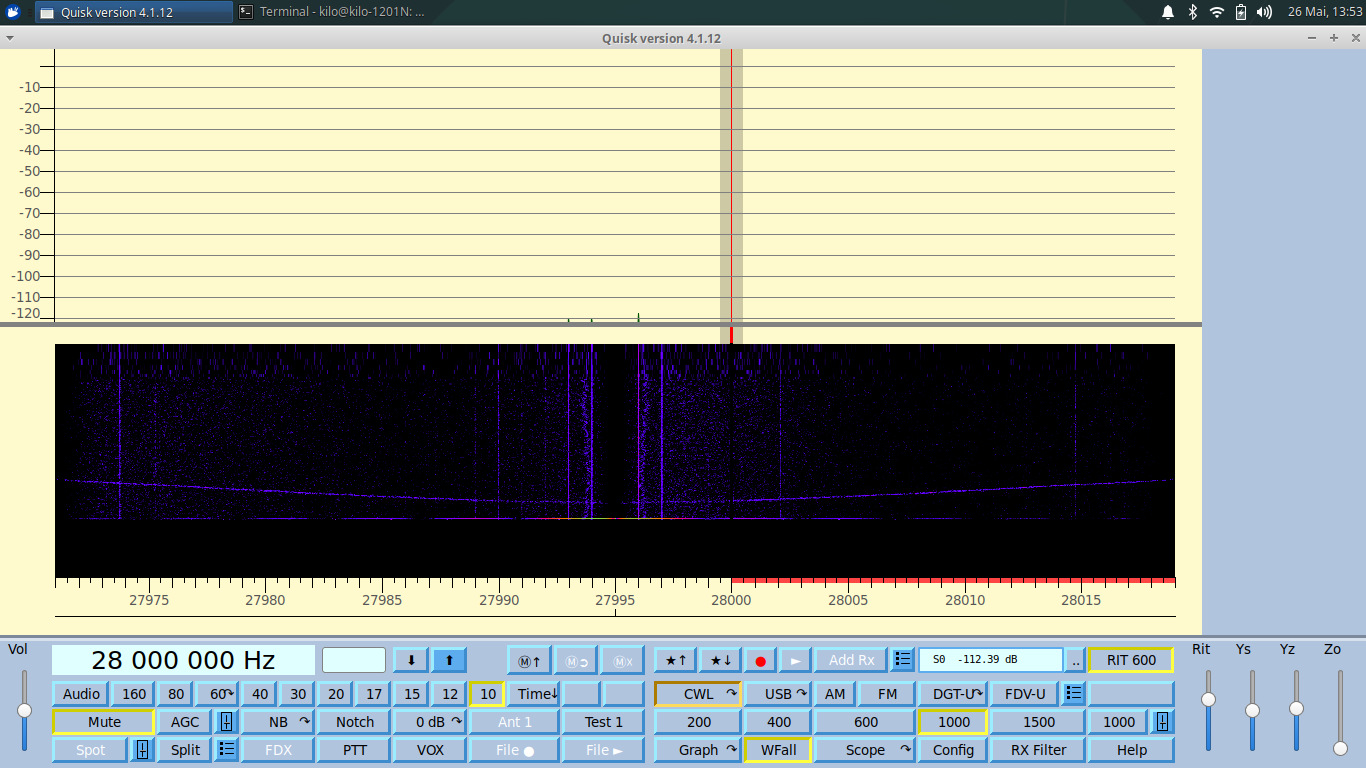This screenshot has width=1366, height=768.
Task: Toggle Split mode
Action: coord(185,750)
